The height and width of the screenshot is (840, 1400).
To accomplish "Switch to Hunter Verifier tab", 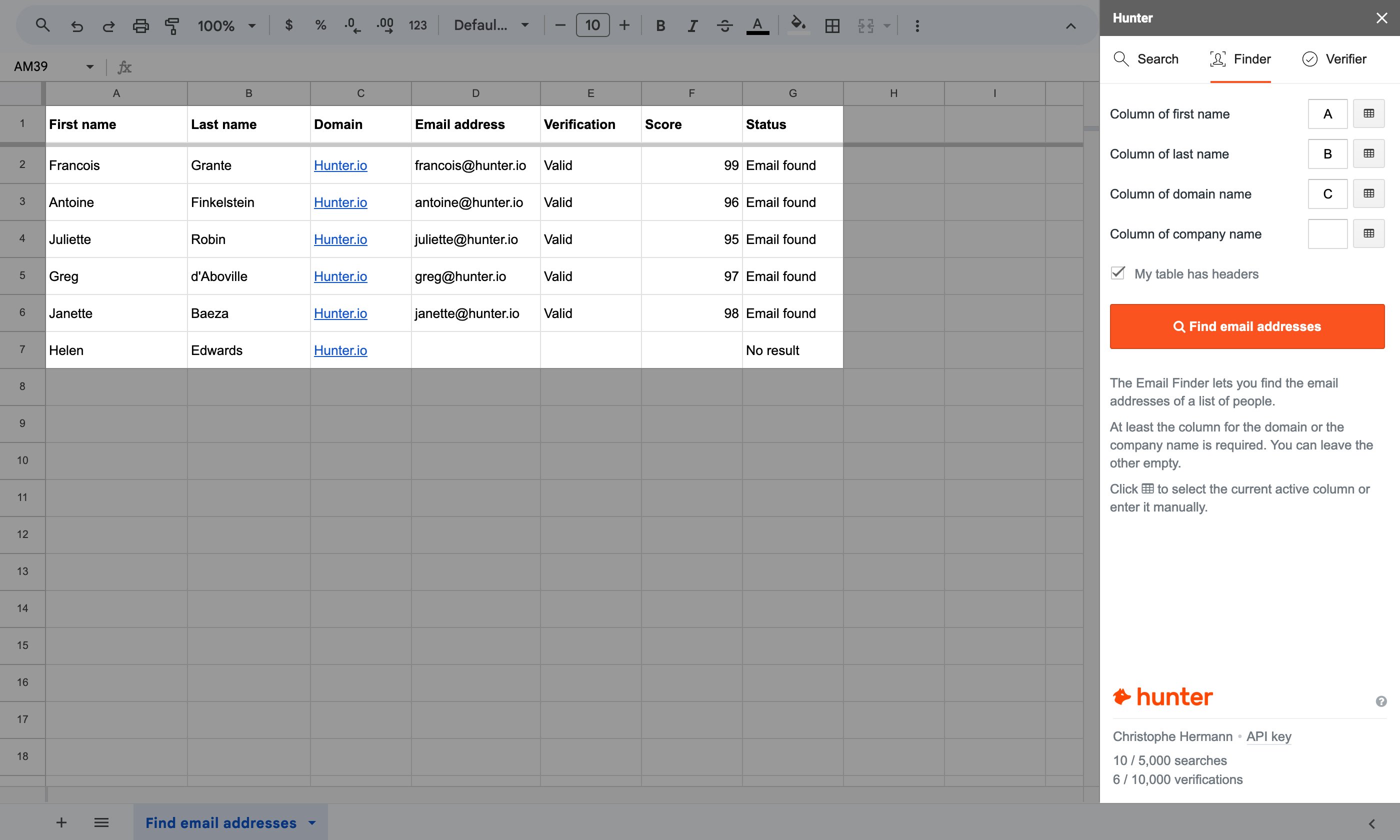I will pyautogui.click(x=1334, y=59).
